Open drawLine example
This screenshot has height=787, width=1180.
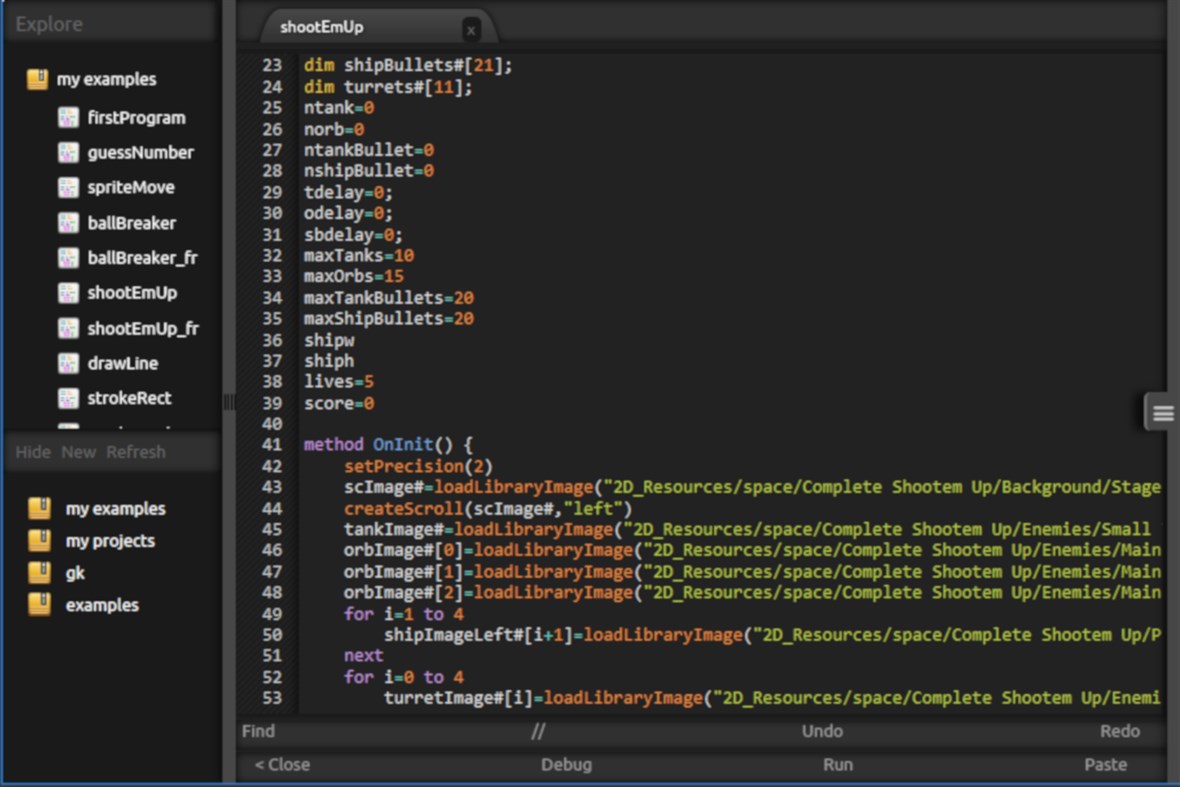coord(123,363)
